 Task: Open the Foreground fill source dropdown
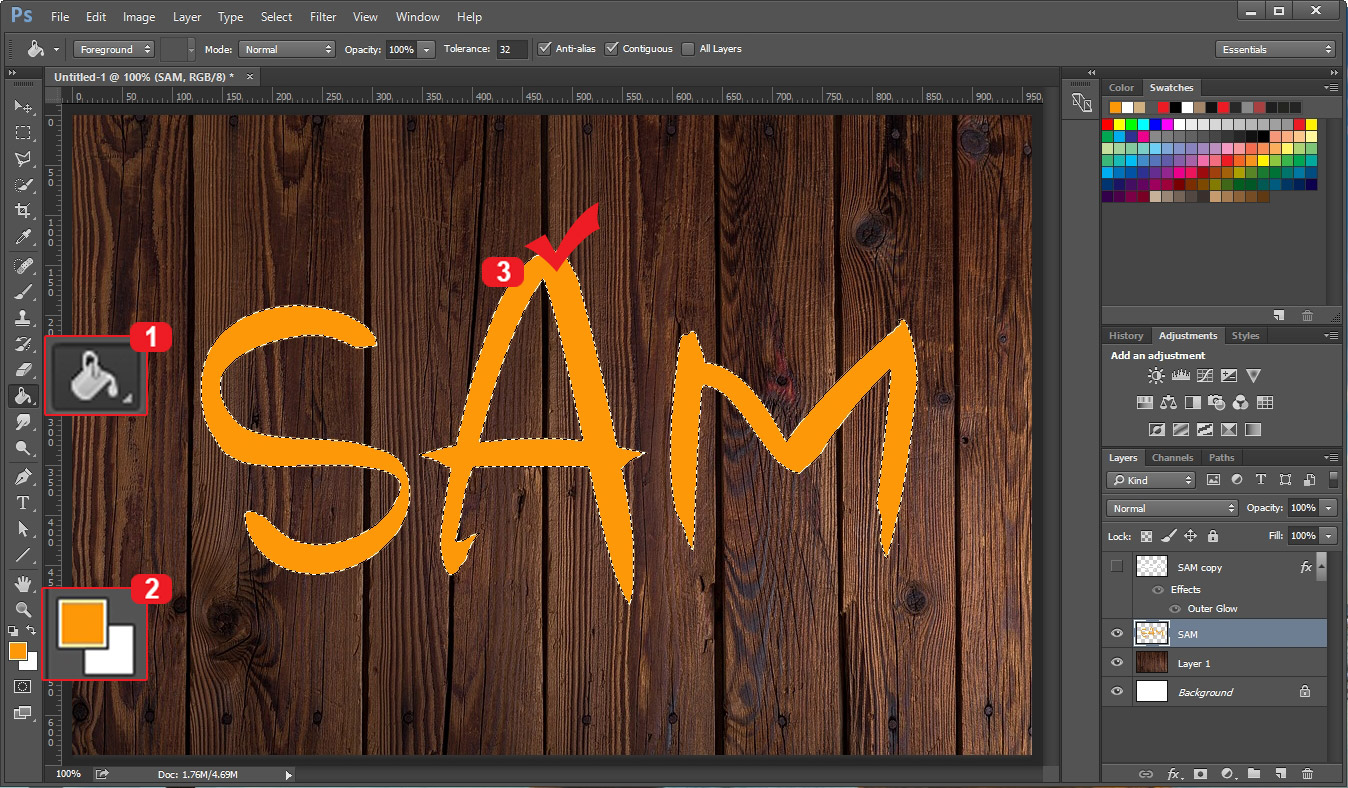coord(114,49)
